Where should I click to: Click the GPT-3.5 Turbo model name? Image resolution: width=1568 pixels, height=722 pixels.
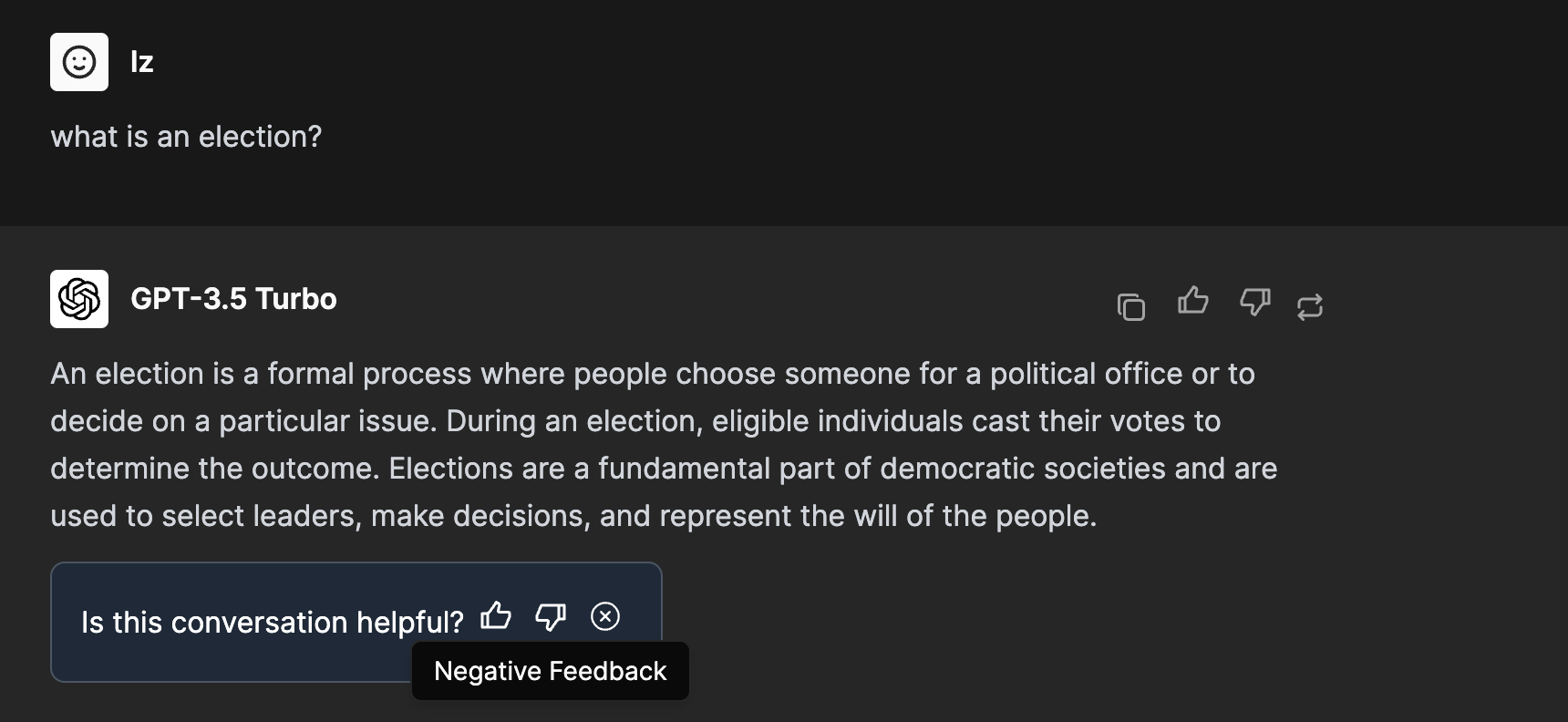tap(233, 299)
